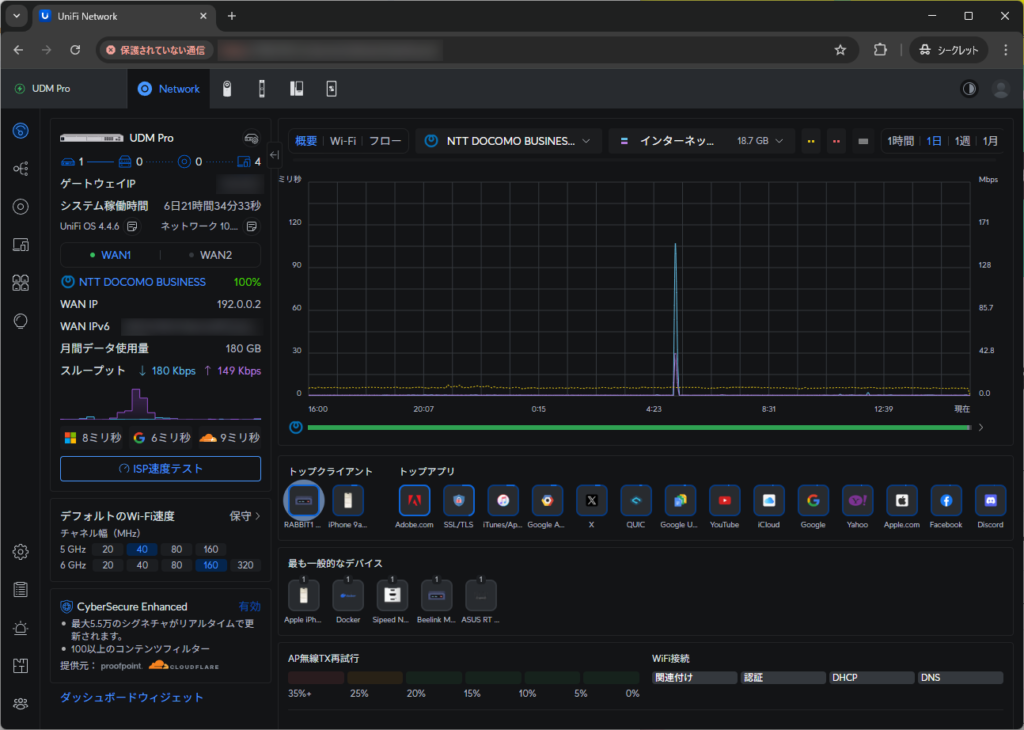The height and width of the screenshot is (730, 1024).
Task: Select the 320 MHz width for 6 GHz
Action: pyautogui.click(x=245, y=565)
